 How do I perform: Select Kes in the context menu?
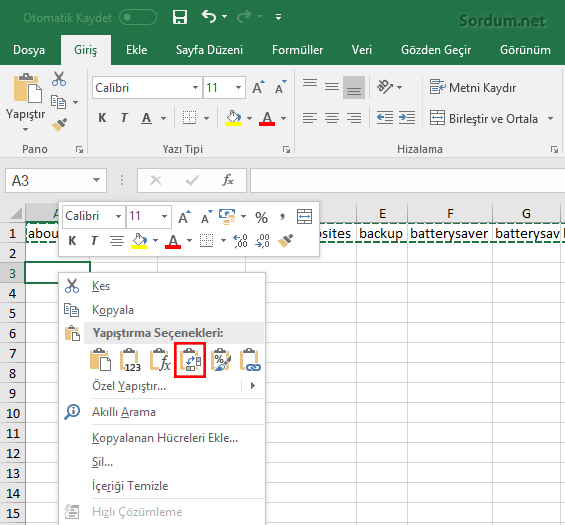(162, 286)
